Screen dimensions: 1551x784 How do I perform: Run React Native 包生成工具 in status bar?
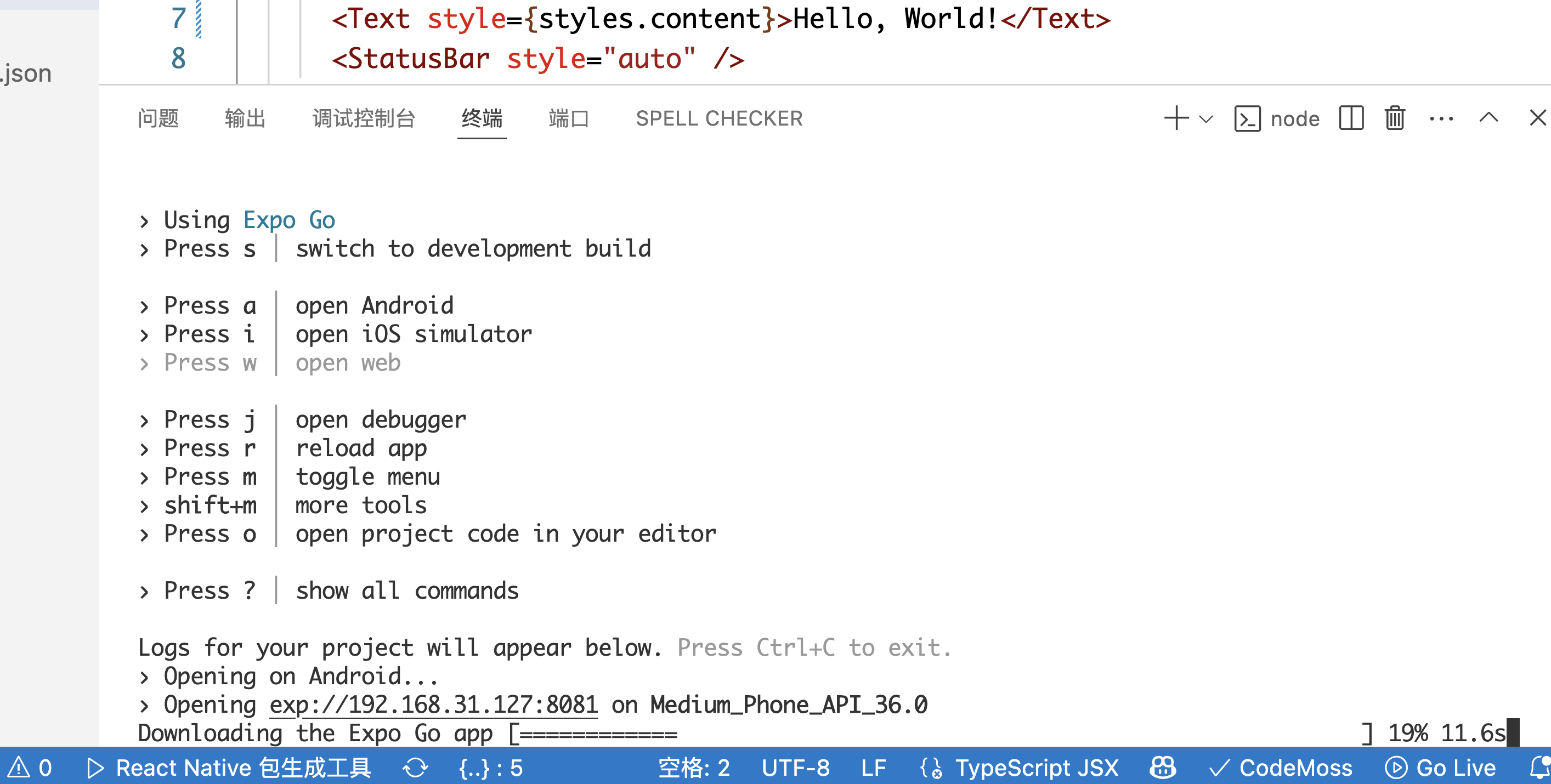pyautogui.click(x=229, y=768)
